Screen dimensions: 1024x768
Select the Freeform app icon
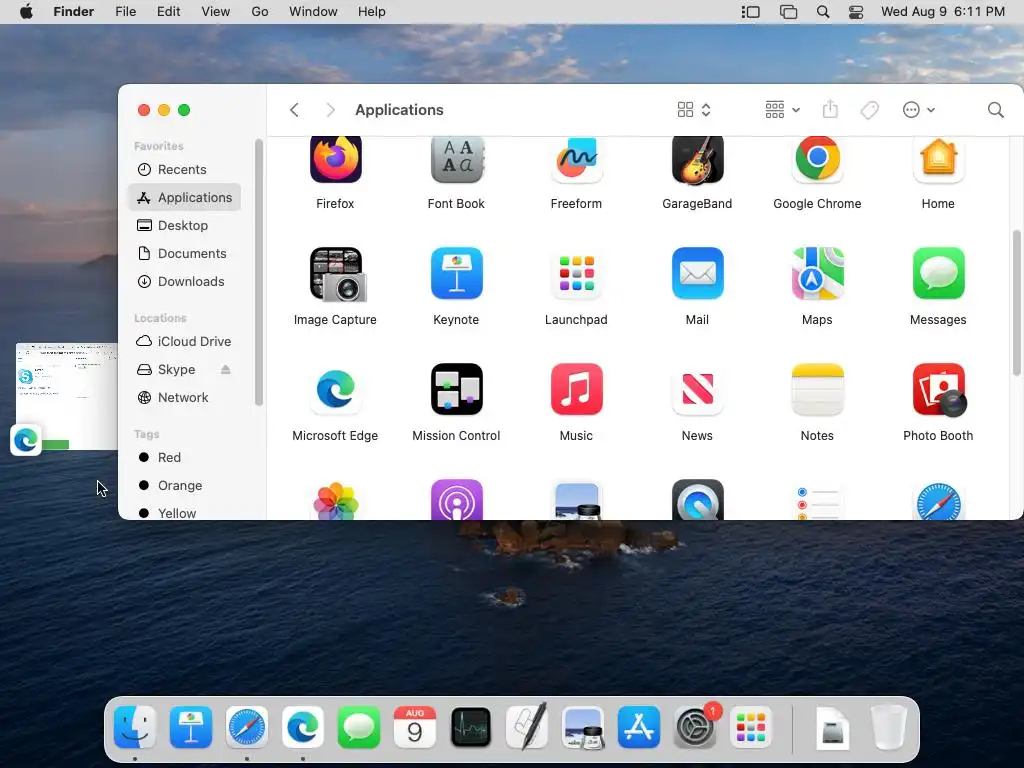[x=576, y=159]
